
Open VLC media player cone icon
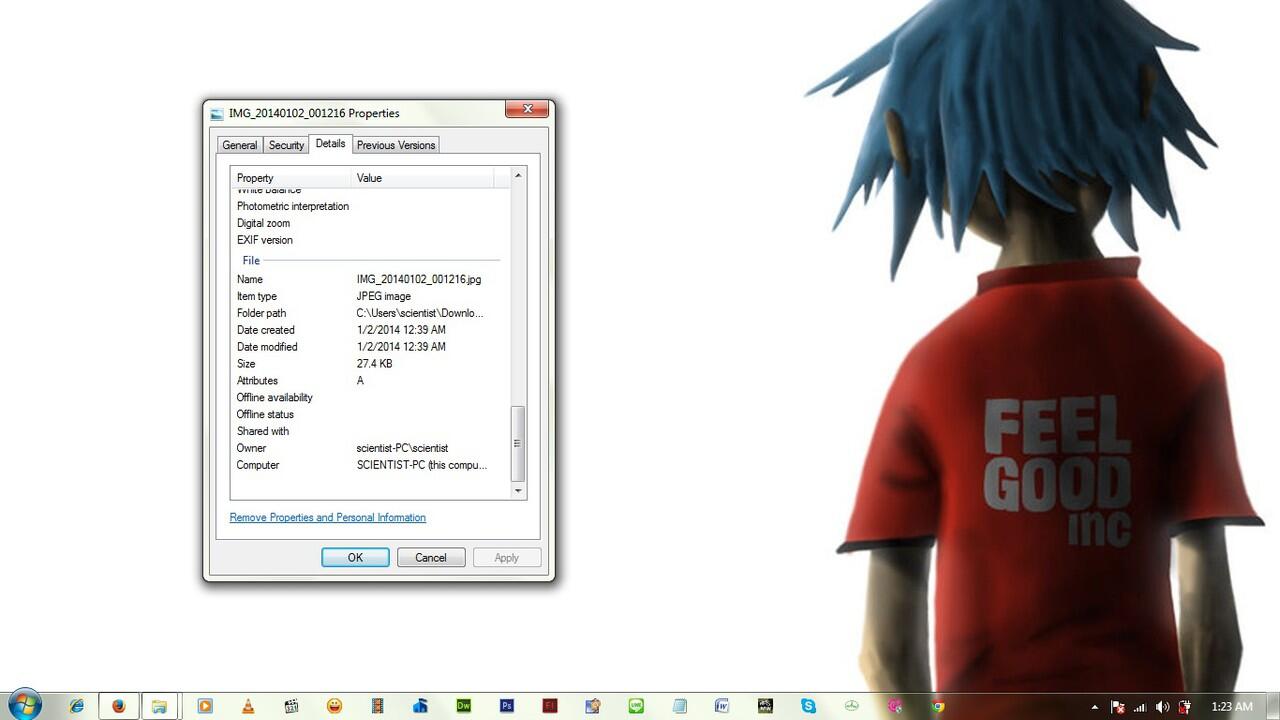point(248,706)
